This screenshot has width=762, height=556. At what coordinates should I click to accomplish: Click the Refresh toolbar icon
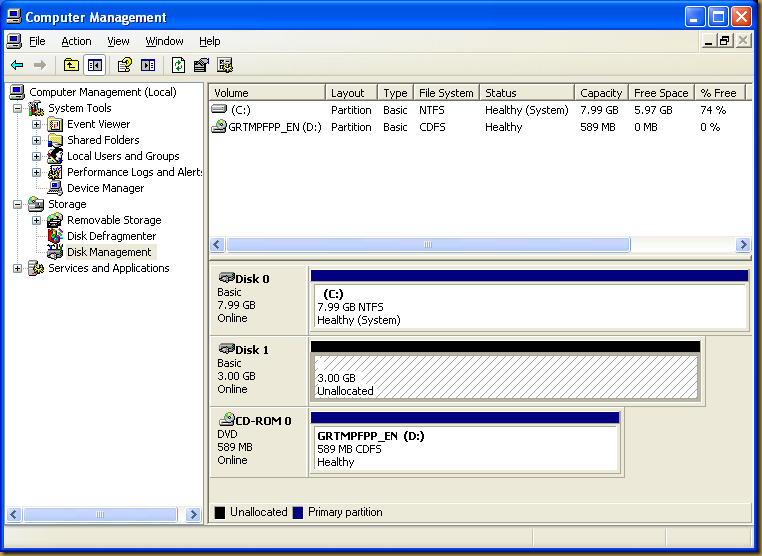(x=178, y=65)
